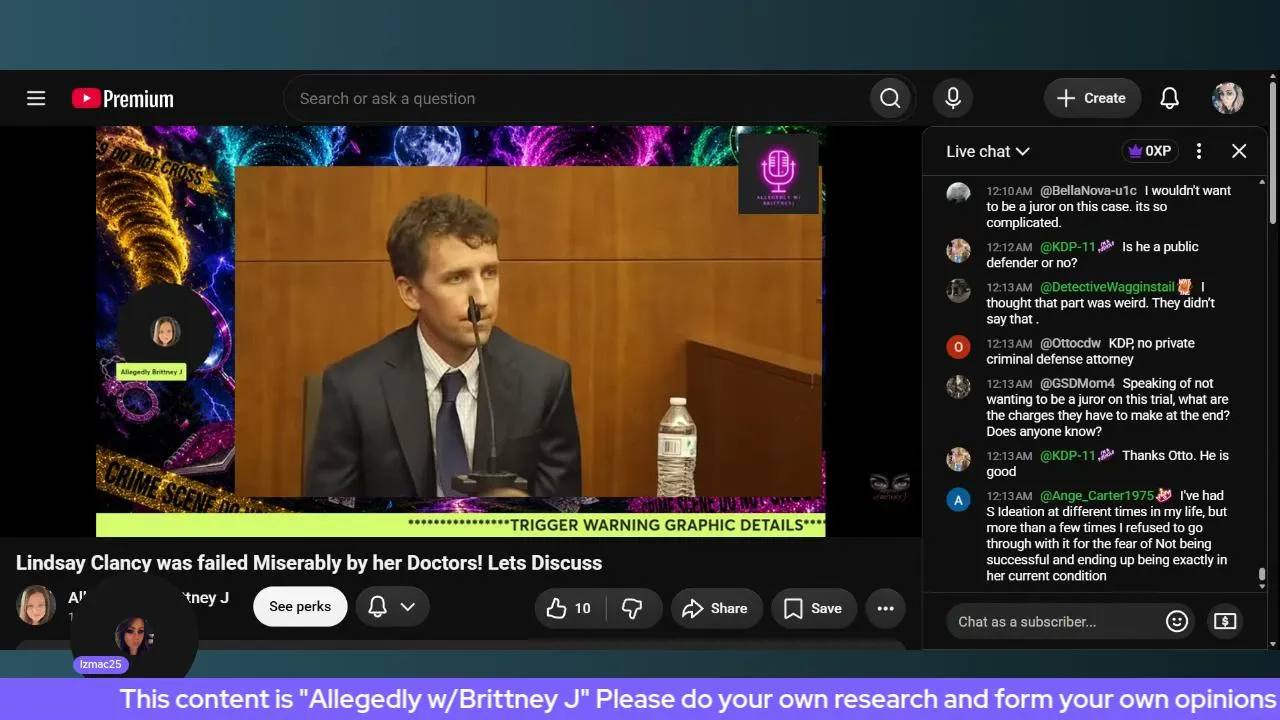The width and height of the screenshot is (1280, 720).
Task: Click the 12:10 AM chat timestamp
Action: point(1009,191)
